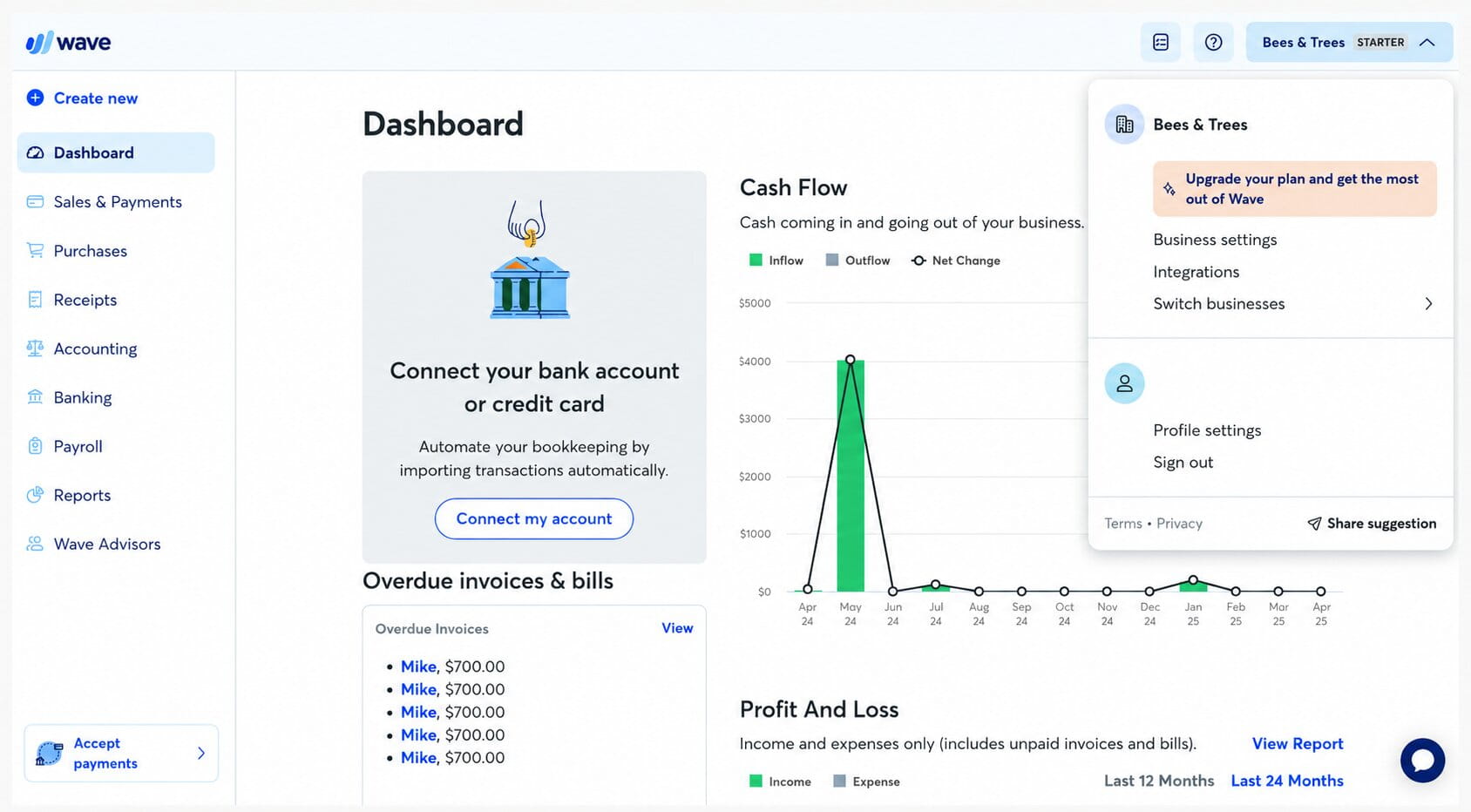Screen dimensions: 1471x812
Task: Click the Terms link
Action: pos(1123,524)
